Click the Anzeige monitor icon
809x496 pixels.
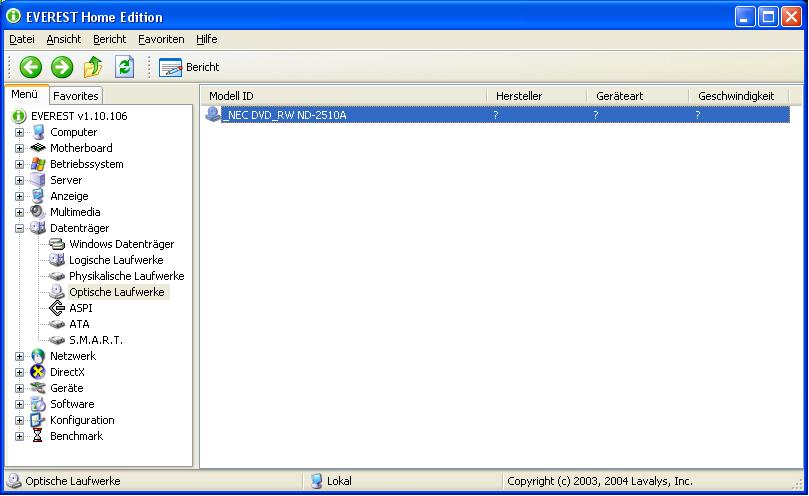point(38,196)
